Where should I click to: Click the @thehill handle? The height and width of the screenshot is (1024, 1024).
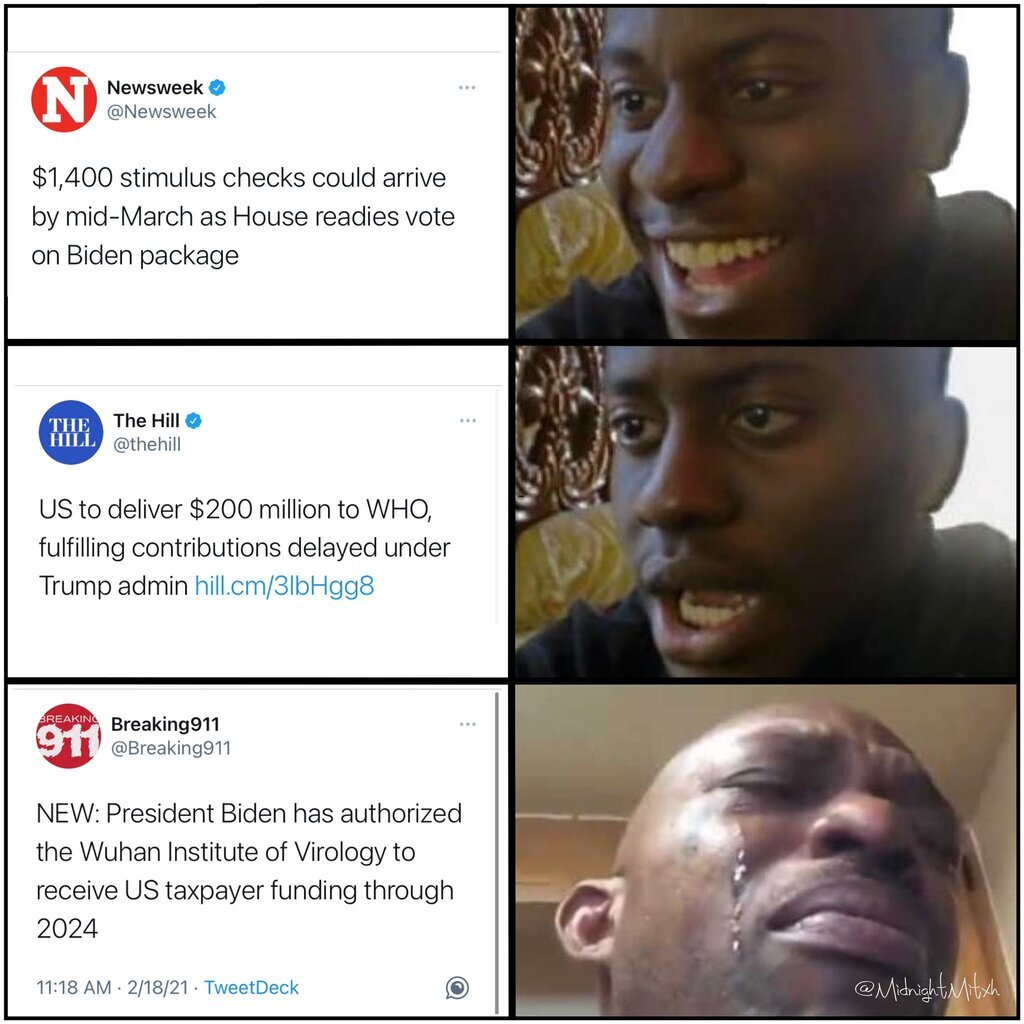(x=147, y=444)
